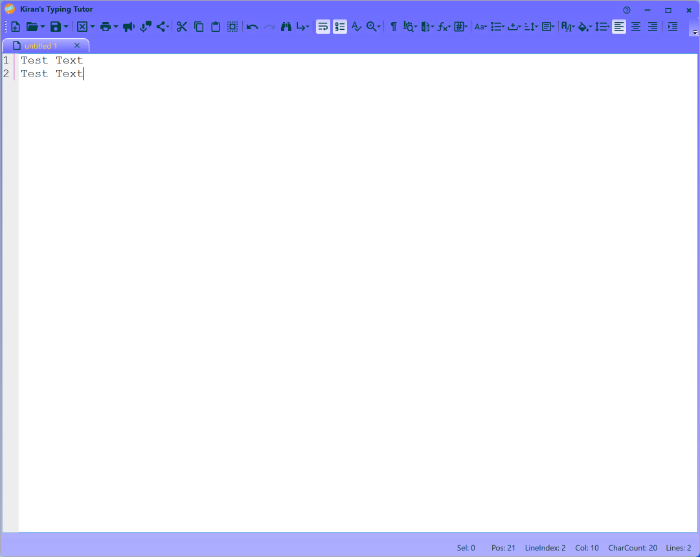The height and width of the screenshot is (557, 700).
Task: Click the Sel: 0 status entry
Action: 466,548
